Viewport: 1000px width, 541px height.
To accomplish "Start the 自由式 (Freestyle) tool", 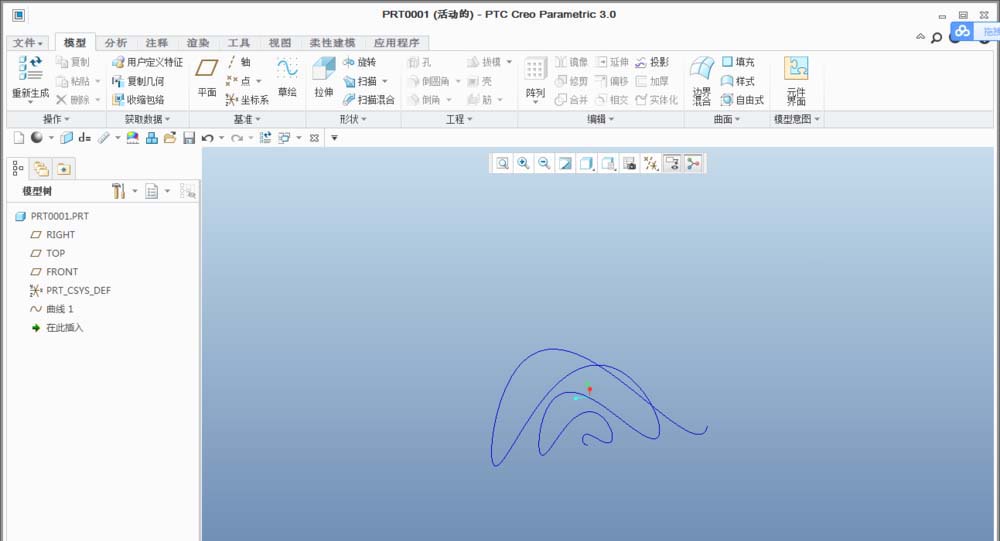I will point(742,100).
